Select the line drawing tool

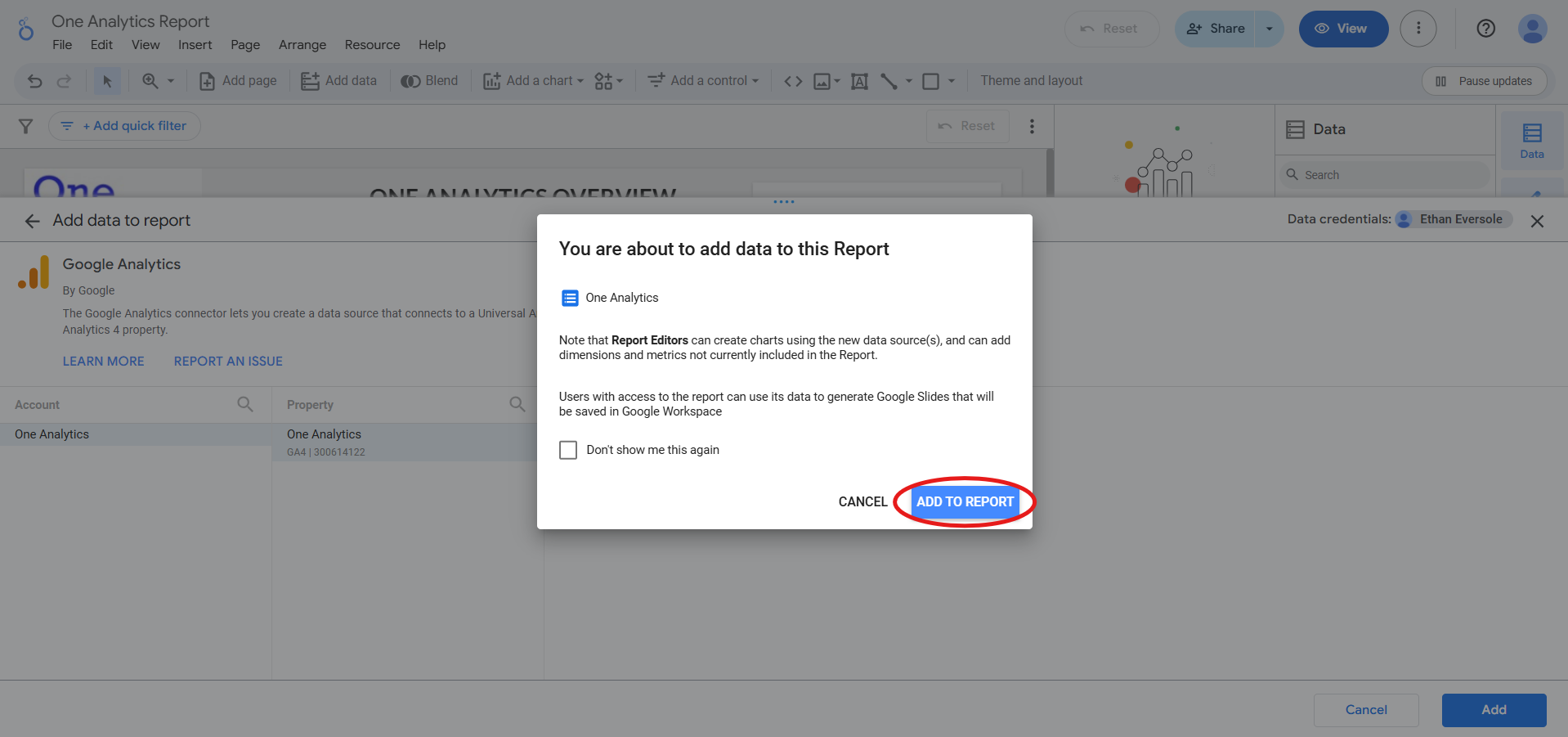[x=889, y=81]
